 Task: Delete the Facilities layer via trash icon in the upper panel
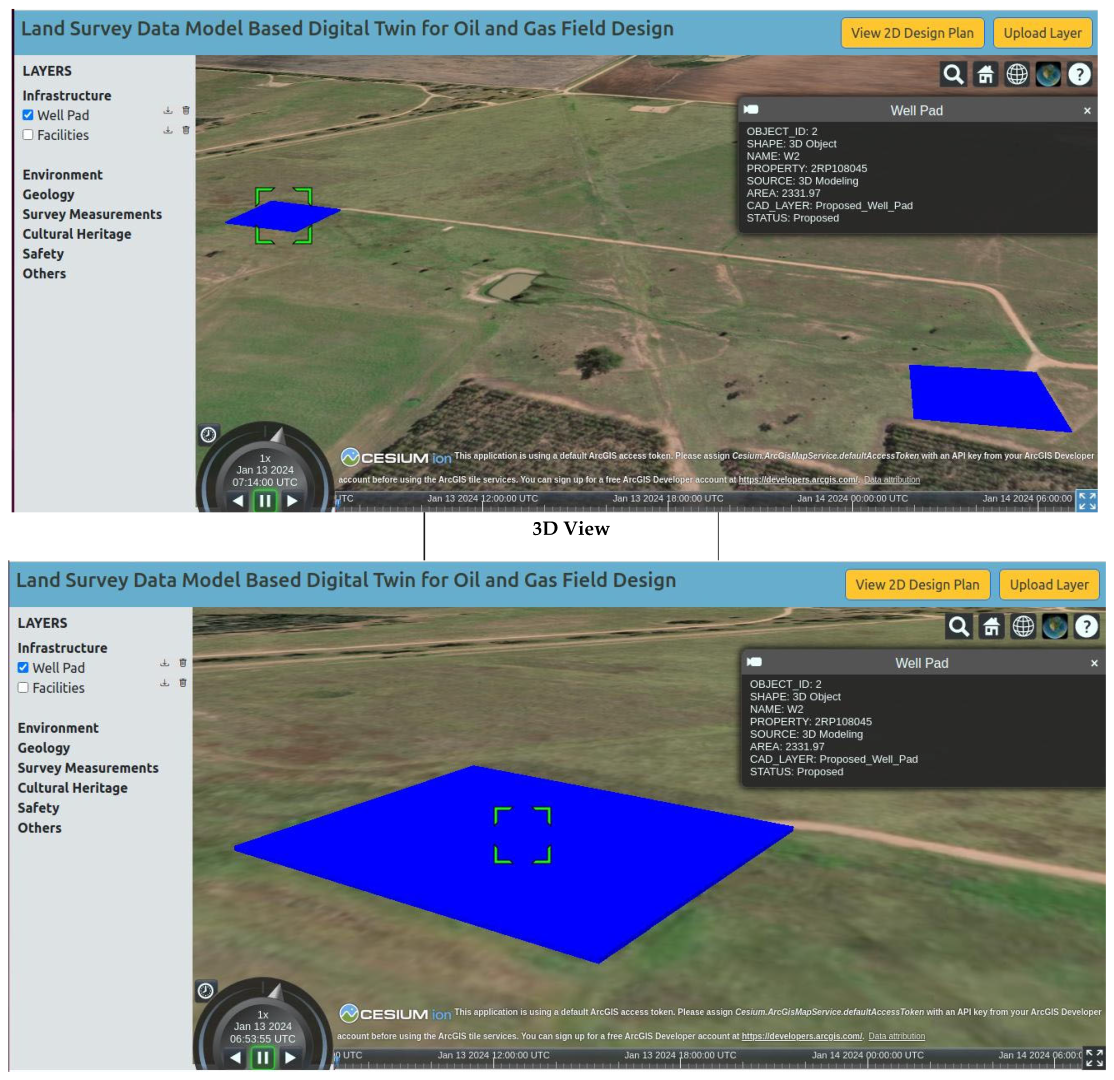pyautogui.click(x=186, y=130)
